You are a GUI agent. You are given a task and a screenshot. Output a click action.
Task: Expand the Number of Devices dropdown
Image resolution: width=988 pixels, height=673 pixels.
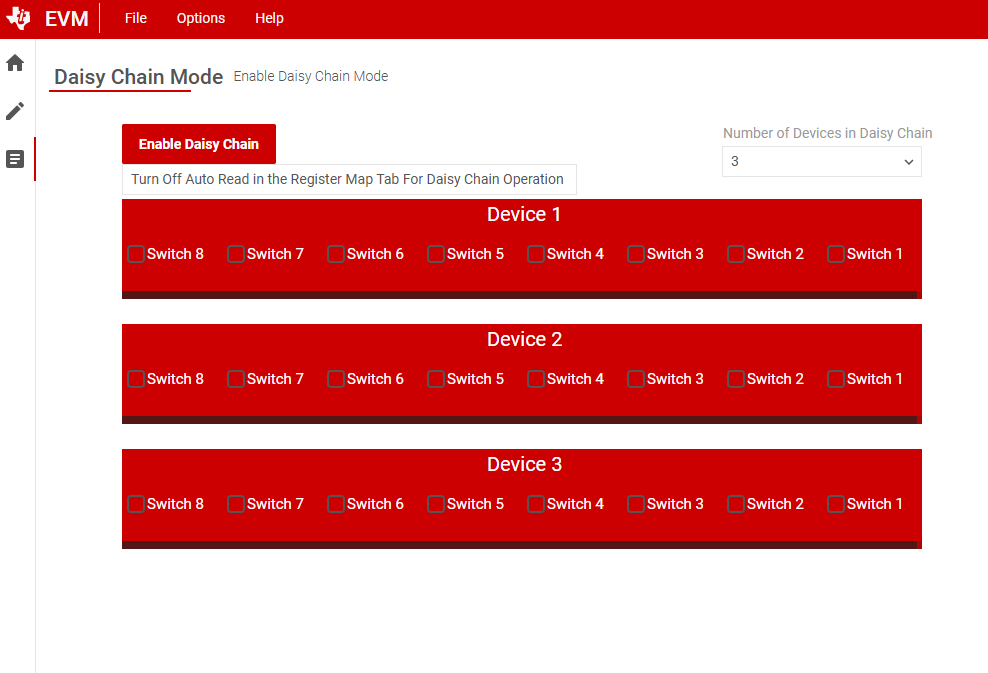tap(821, 161)
